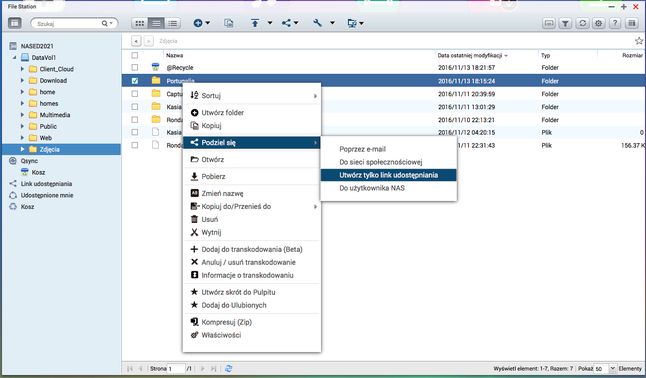Collapse the DataVol1 tree node
This screenshot has width=646, height=378.
coord(14,58)
